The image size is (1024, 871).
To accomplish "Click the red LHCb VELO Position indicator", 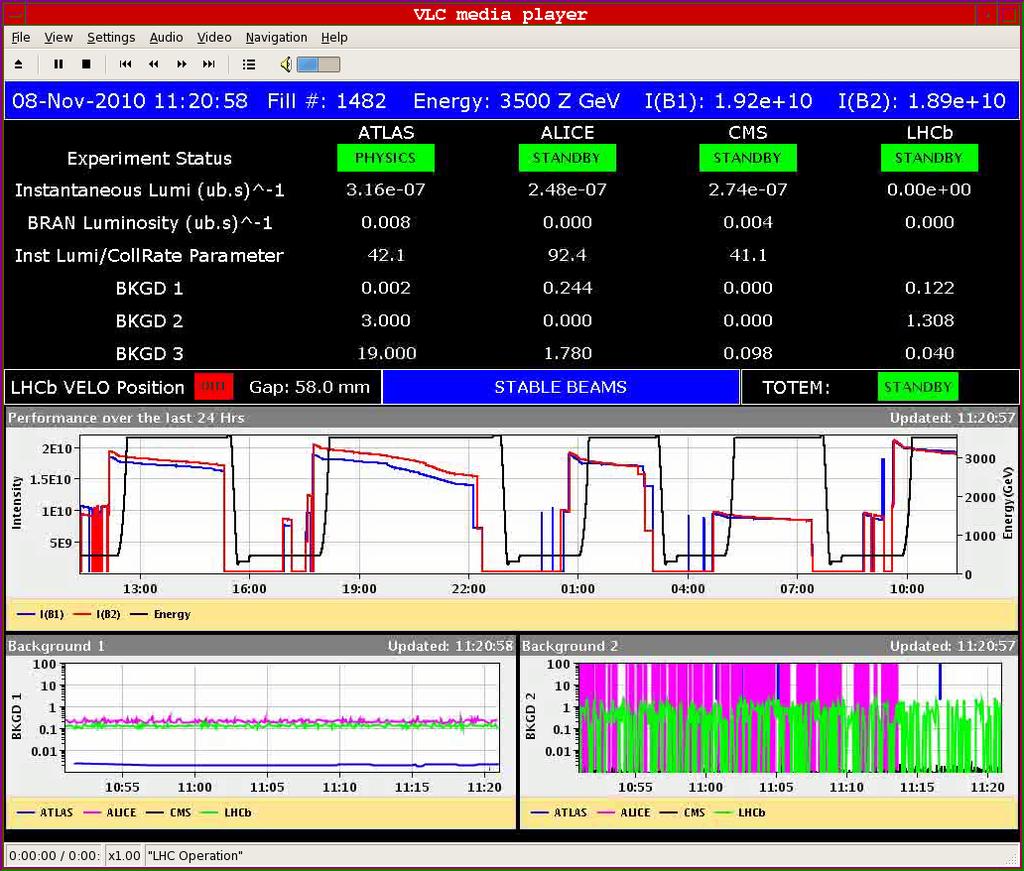I will point(214,387).
